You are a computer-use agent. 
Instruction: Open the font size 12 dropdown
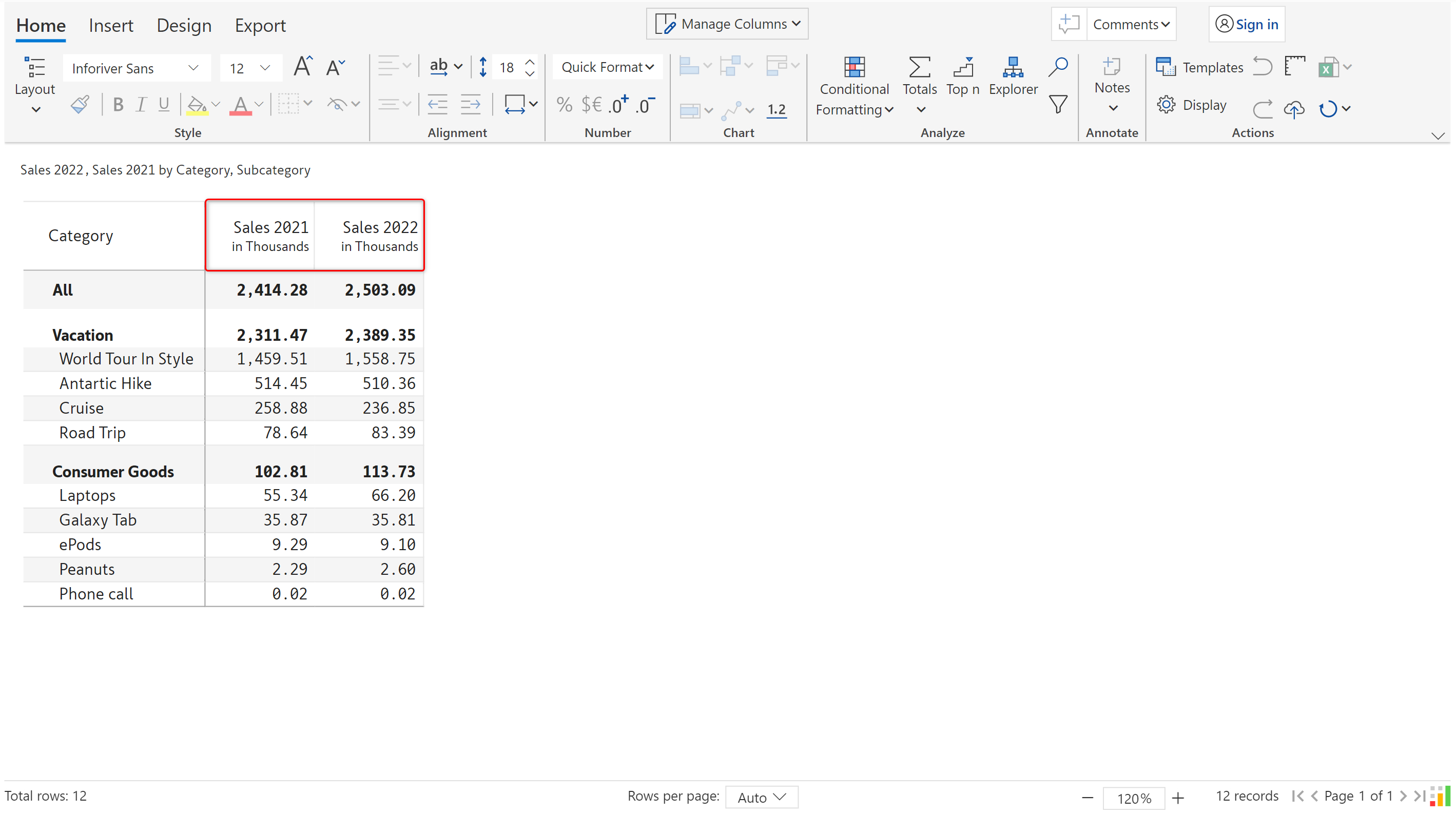point(250,68)
